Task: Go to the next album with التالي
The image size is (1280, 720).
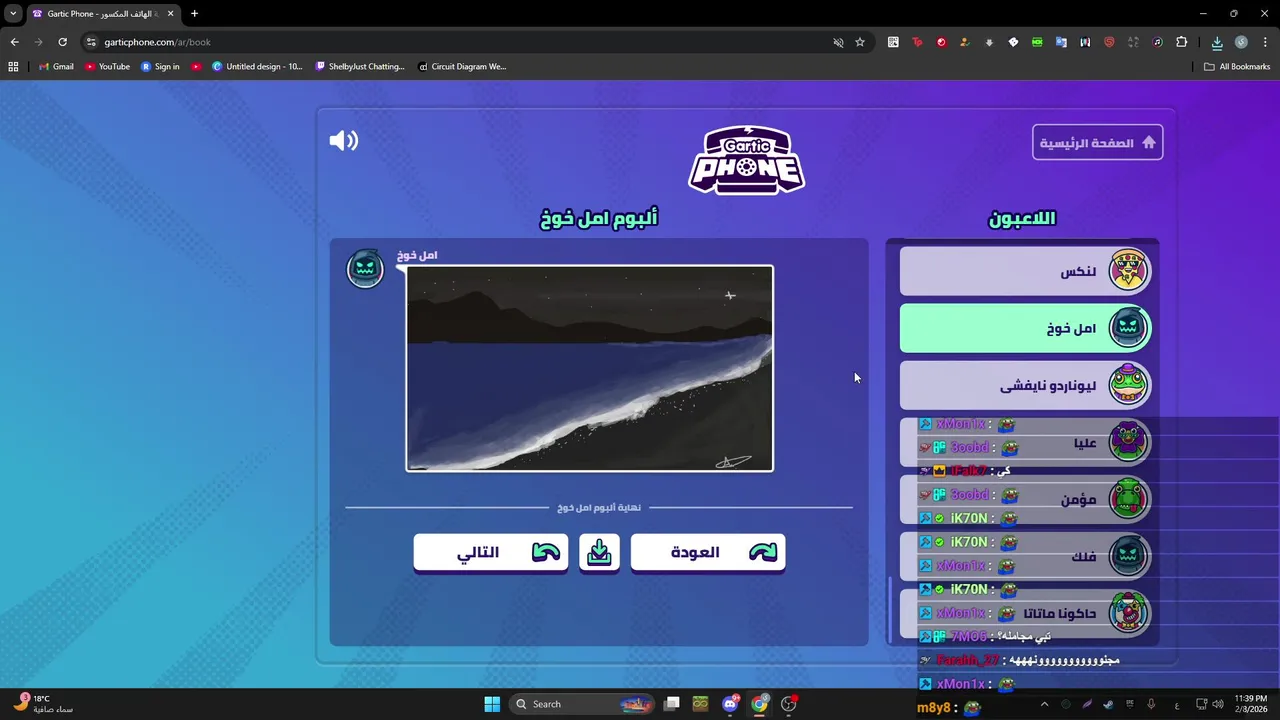Action: tap(491, 552)
